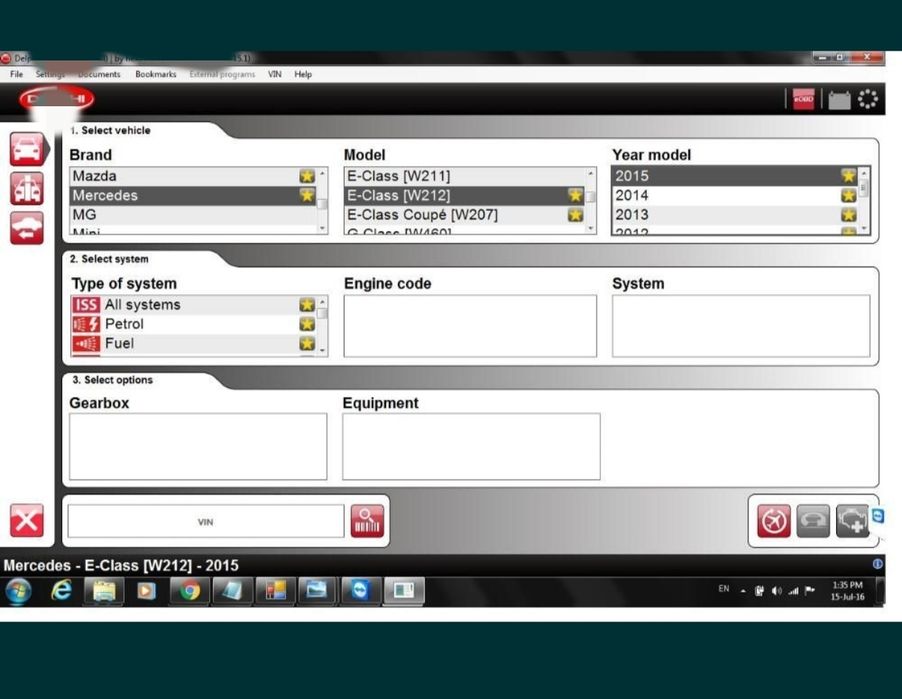Open the Windows Start button
This screenshot has width=902, height=699.
(x=18, y=591)
